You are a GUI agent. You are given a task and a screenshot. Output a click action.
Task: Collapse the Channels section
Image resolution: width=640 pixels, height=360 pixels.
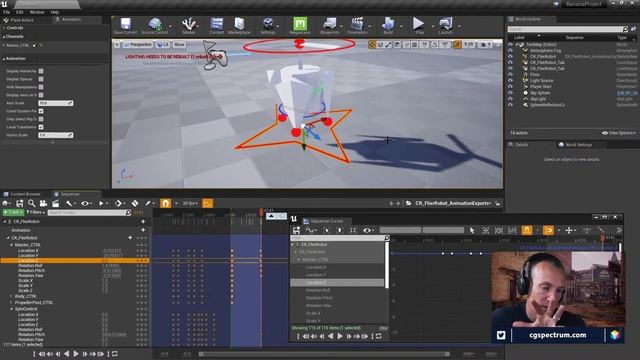click(4, 37)
